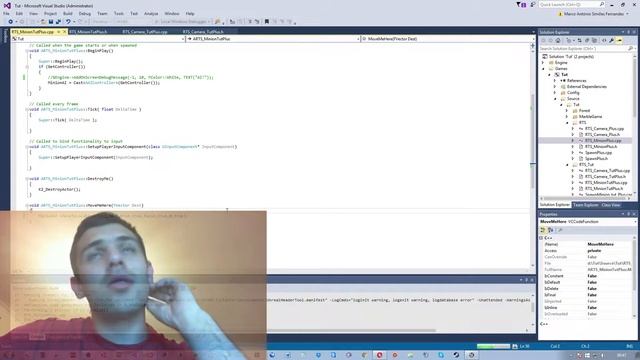Open the MoveMeHere member navigation dropdown
This screenshot has height=360, width=640.
[533, 39]
